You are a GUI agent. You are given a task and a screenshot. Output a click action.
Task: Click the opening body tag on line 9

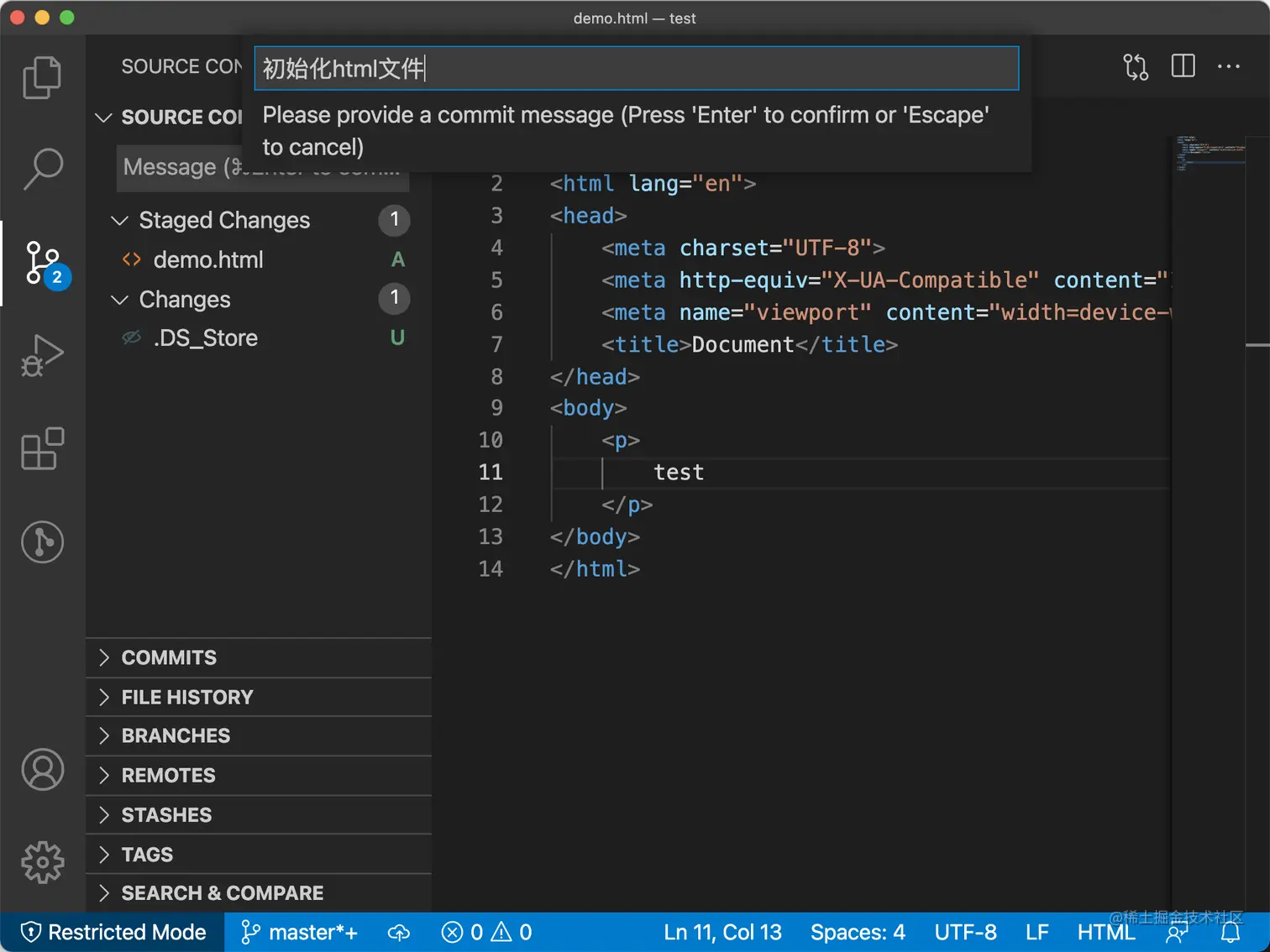point(588,408)
